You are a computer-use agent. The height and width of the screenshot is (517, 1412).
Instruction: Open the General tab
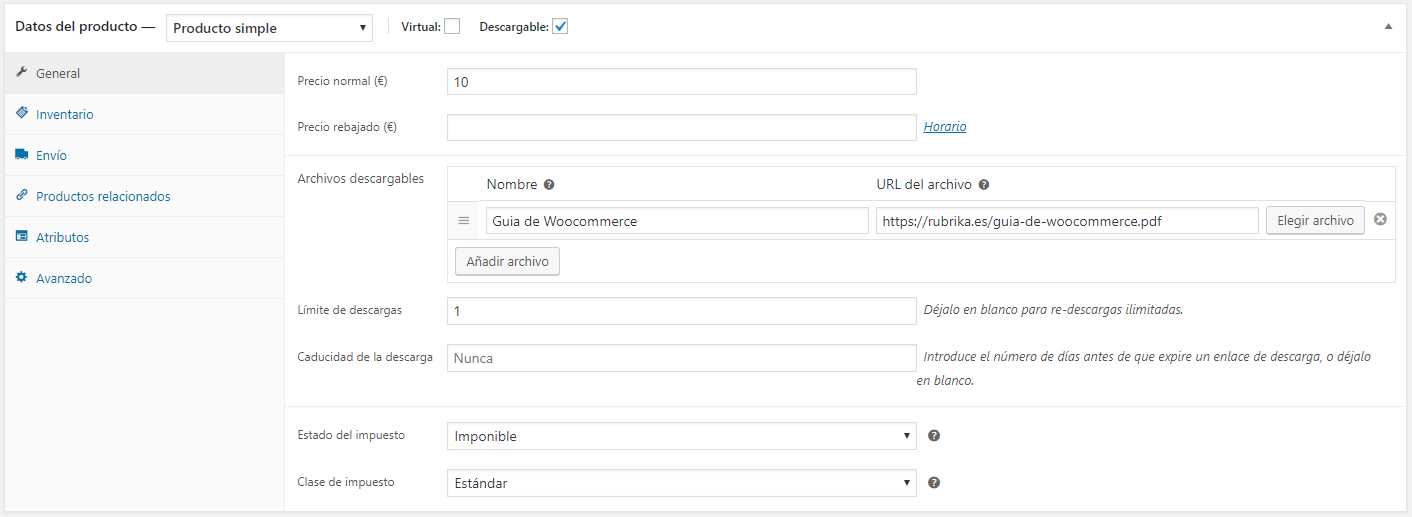click(x=145, y=74)
